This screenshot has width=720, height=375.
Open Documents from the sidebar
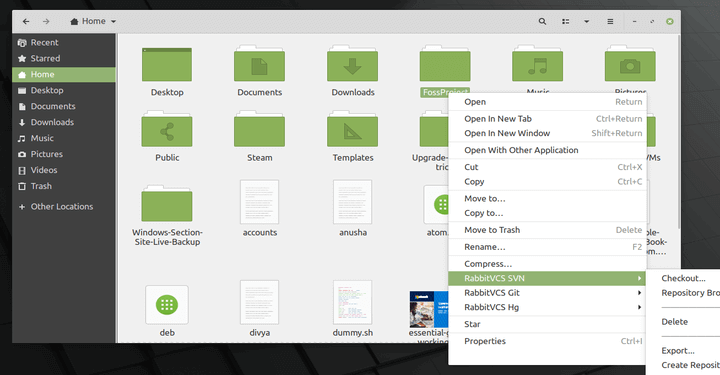click(64, 106)
